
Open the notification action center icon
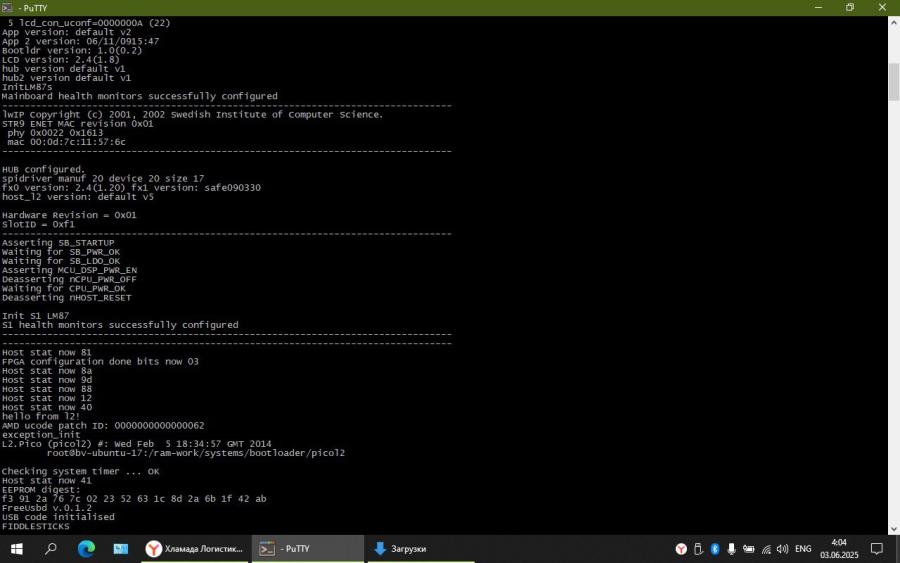pos(876,549)
